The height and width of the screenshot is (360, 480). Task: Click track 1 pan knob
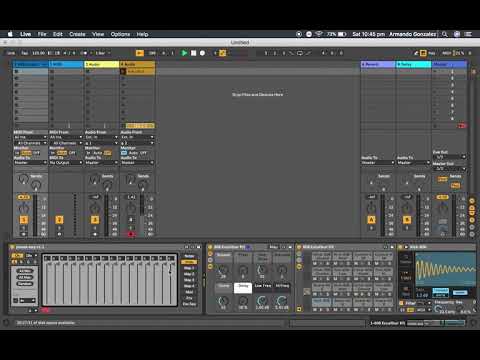click(x=24, y=209)
